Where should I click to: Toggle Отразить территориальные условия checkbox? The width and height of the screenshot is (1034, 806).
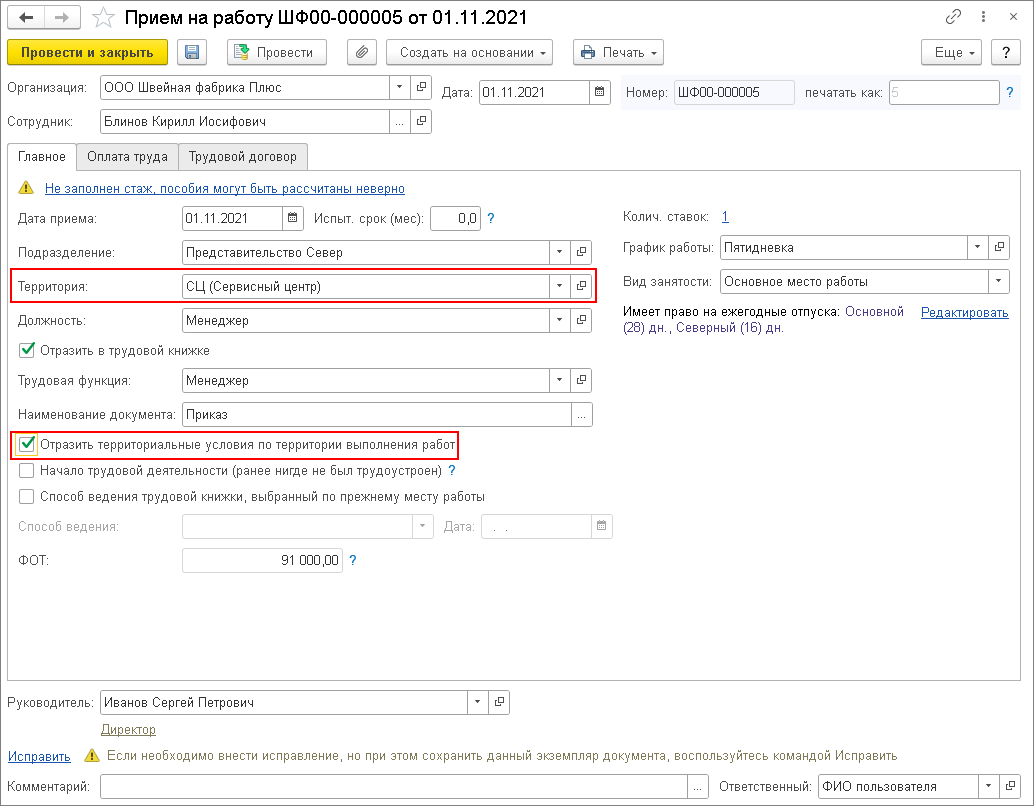point(27,444)
